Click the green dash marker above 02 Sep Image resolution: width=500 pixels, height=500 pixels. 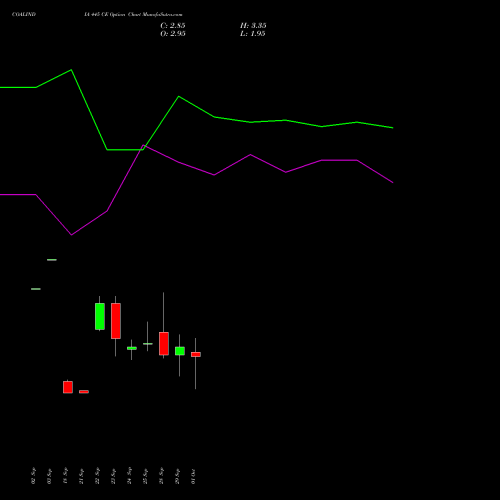click(36, 289)
